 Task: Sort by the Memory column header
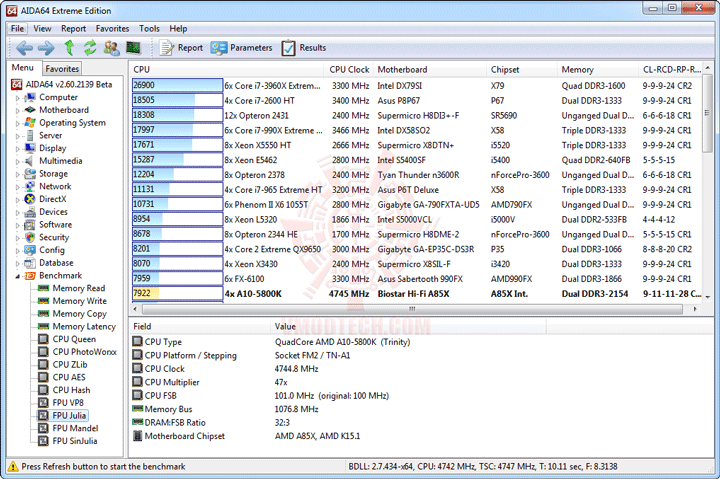[598, 69]
